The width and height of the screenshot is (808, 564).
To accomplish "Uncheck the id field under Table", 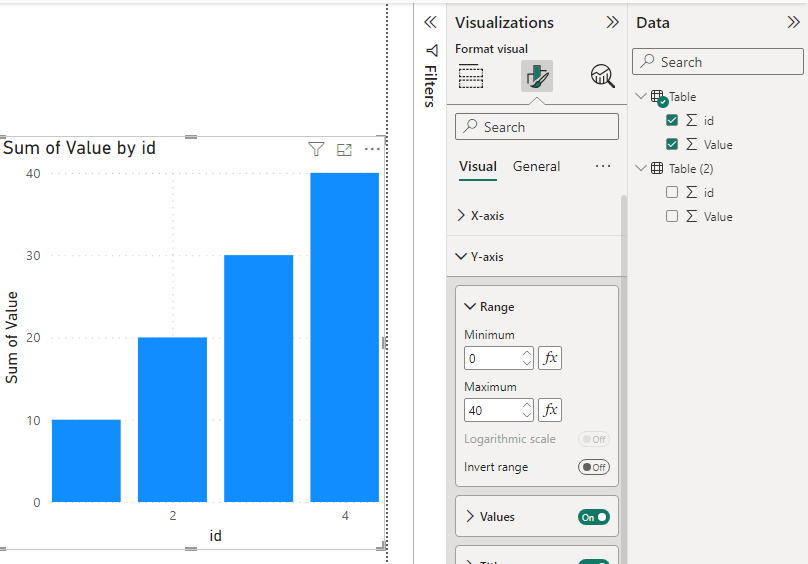I will [x=672, y=120].
